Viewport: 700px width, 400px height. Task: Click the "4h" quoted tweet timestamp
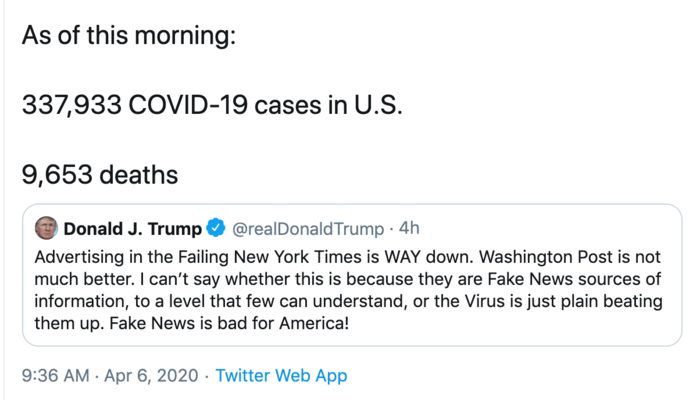409,228
